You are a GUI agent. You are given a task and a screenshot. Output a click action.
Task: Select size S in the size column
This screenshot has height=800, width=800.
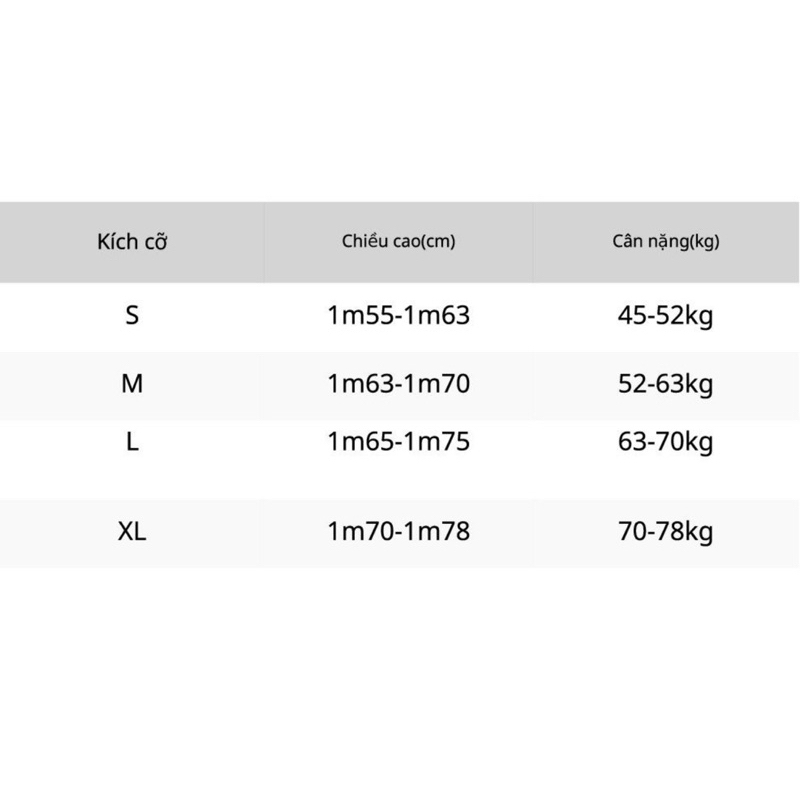click(132, 316)
